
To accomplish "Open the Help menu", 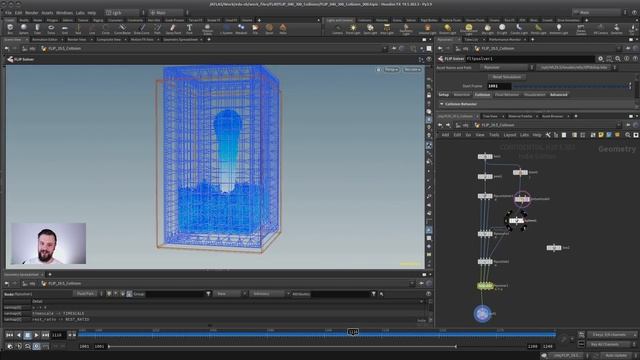I will (91, 13).
